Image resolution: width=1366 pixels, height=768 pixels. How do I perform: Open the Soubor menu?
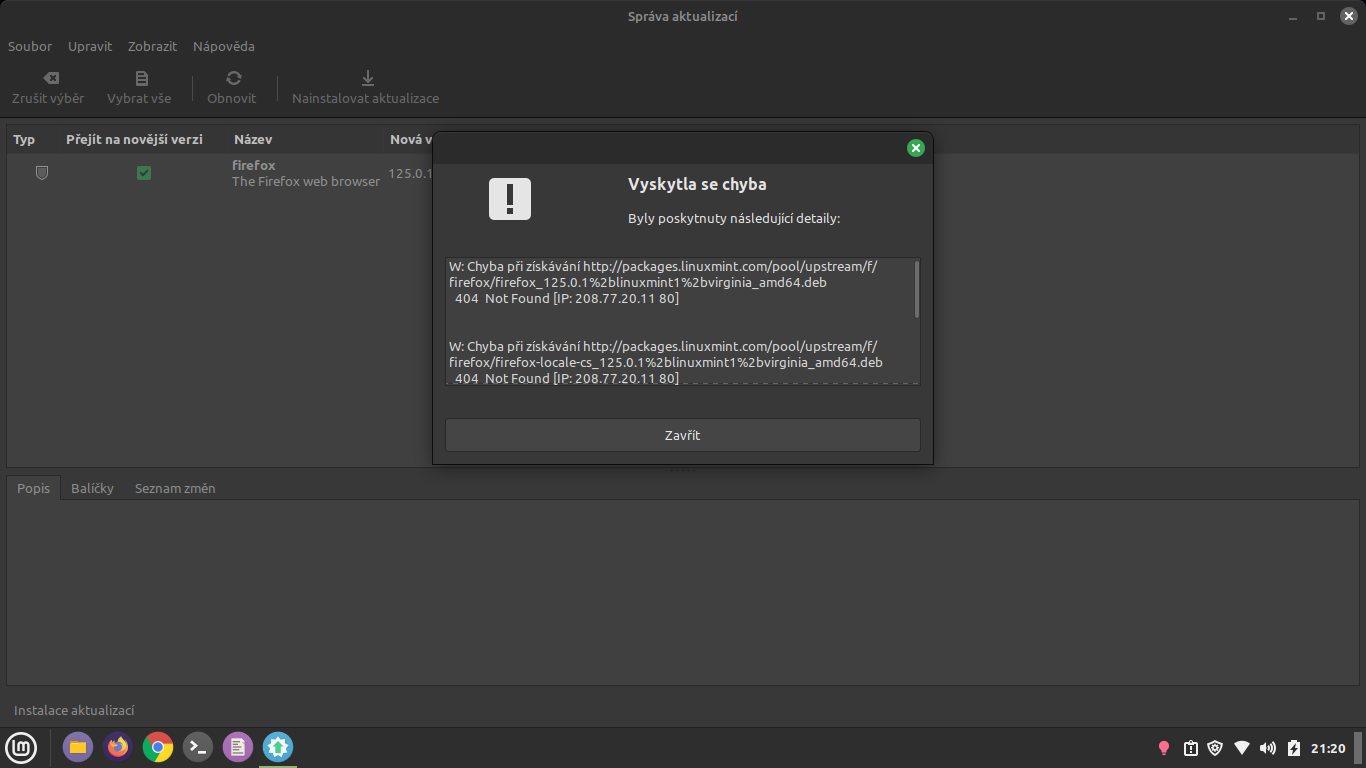click(30, 46)
